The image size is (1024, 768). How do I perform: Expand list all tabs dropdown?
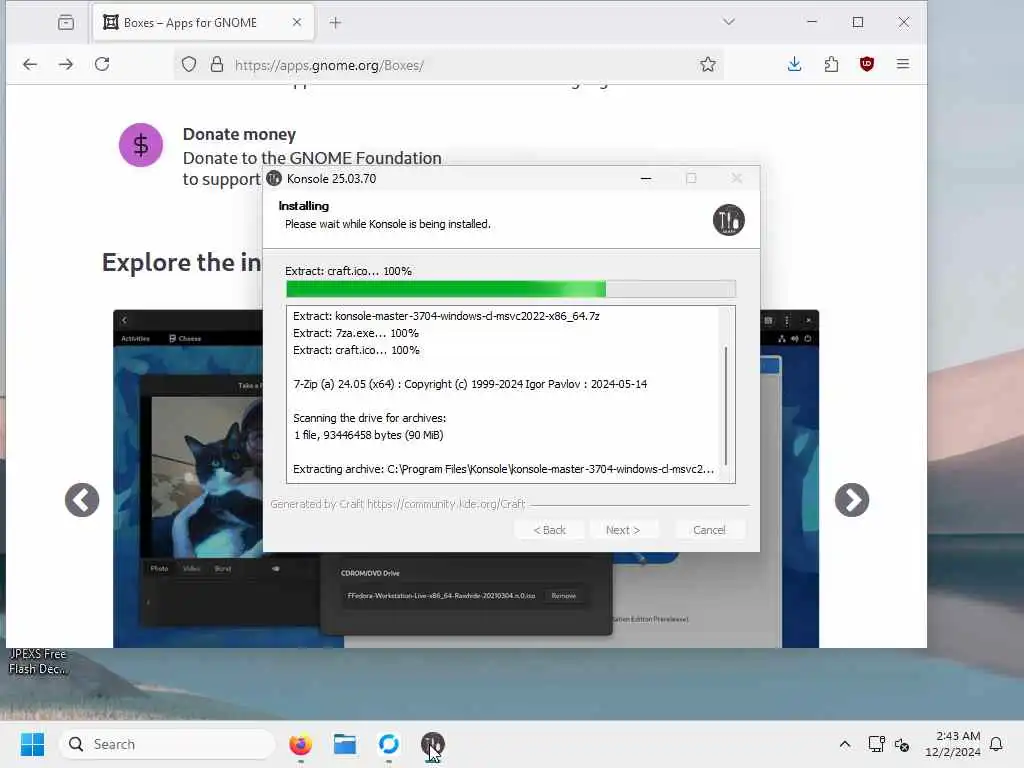click(729, 22)
